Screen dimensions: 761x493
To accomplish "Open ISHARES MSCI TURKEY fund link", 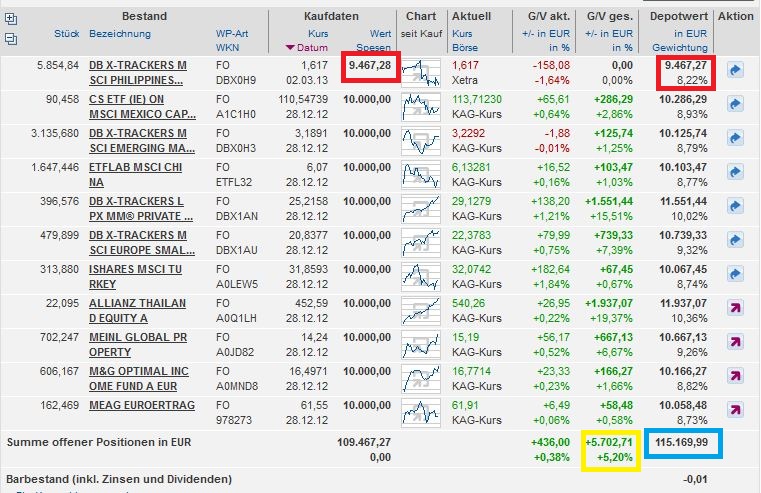I will click(135, 277).
